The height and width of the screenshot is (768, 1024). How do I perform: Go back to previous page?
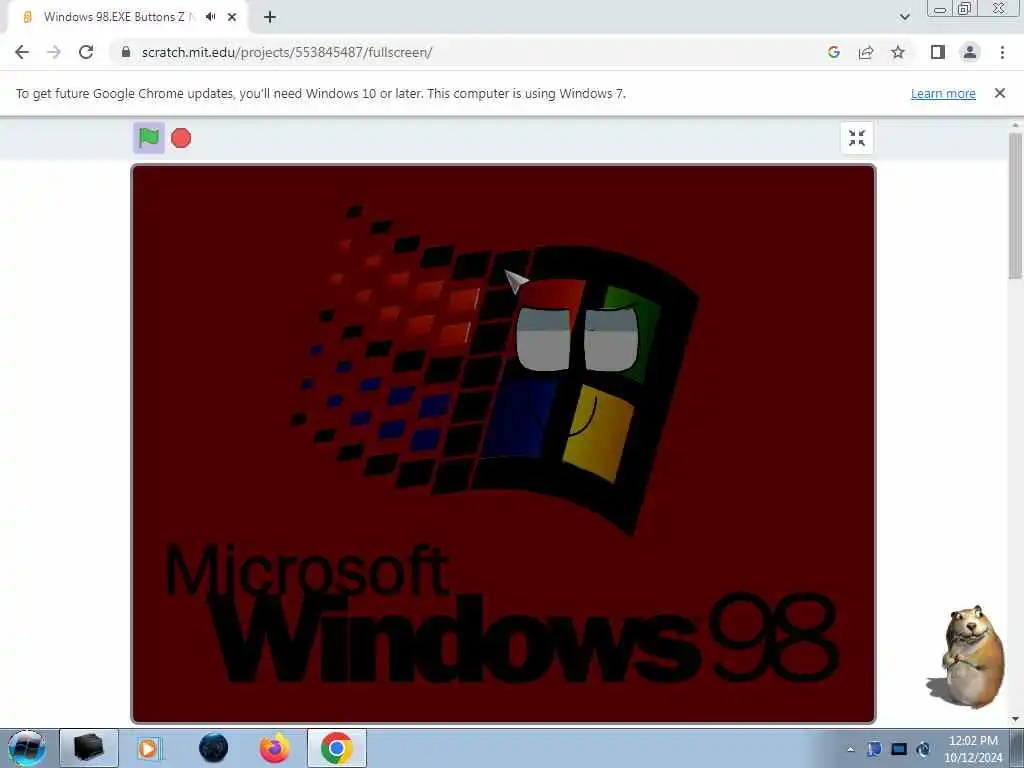(x=22, y=52)
